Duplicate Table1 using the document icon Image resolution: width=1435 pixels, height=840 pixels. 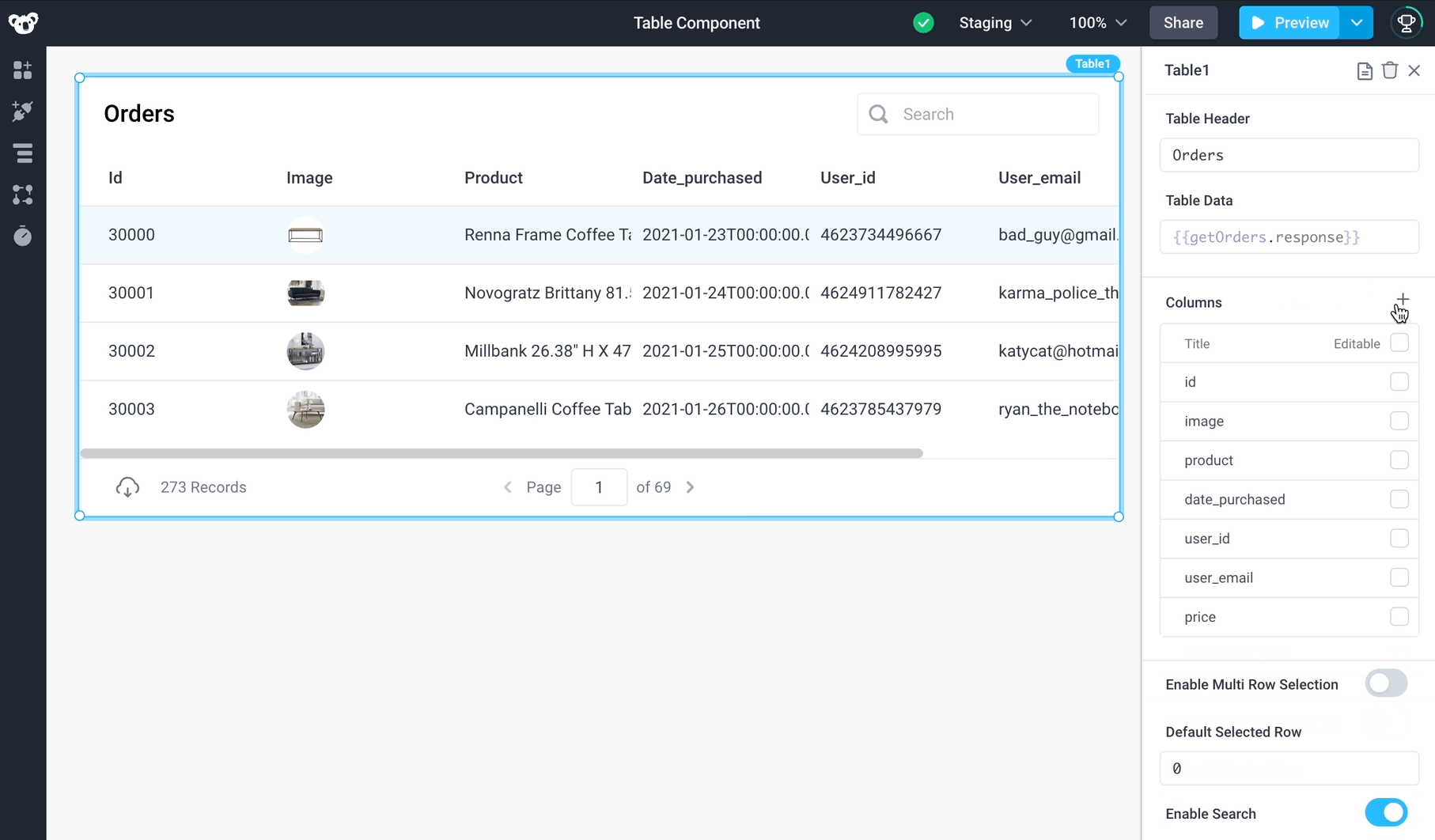(1364, 70)
